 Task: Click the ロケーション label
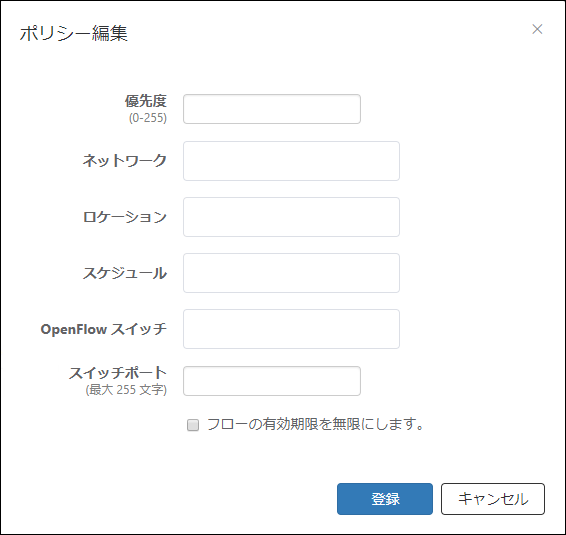125,217
